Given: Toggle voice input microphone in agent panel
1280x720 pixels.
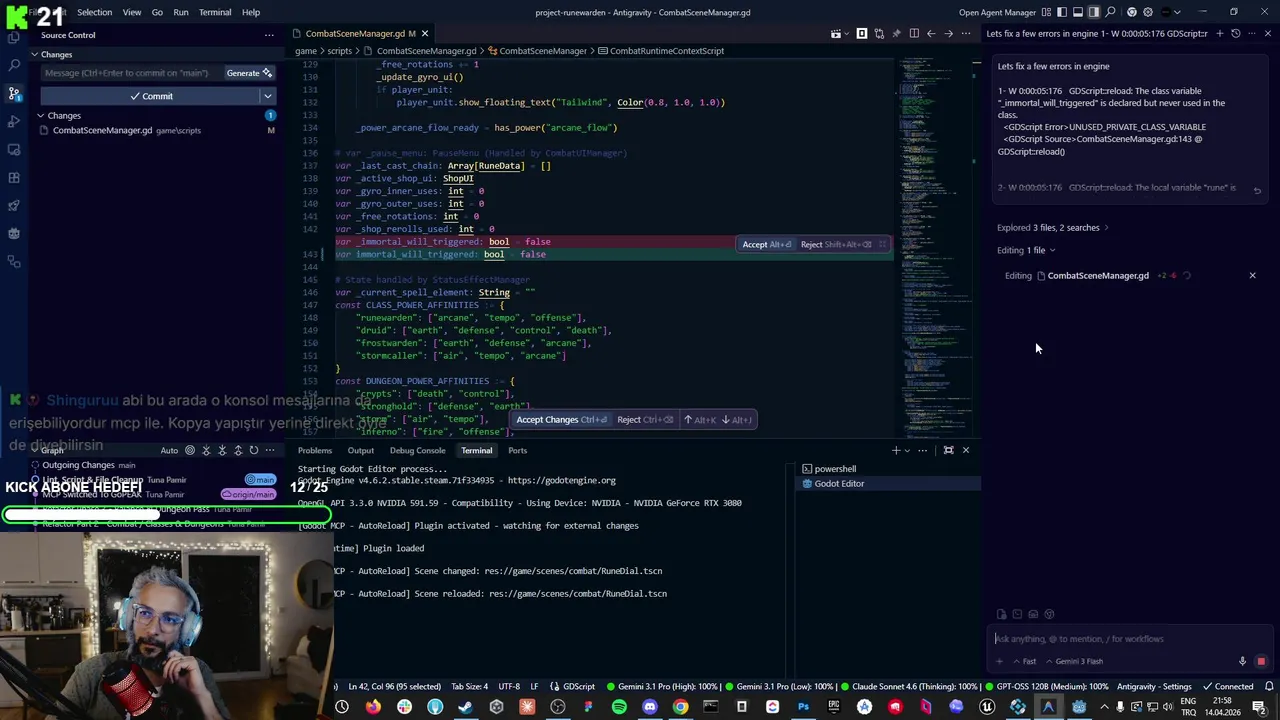Looking at the screenshot, I should point(1243,661).
